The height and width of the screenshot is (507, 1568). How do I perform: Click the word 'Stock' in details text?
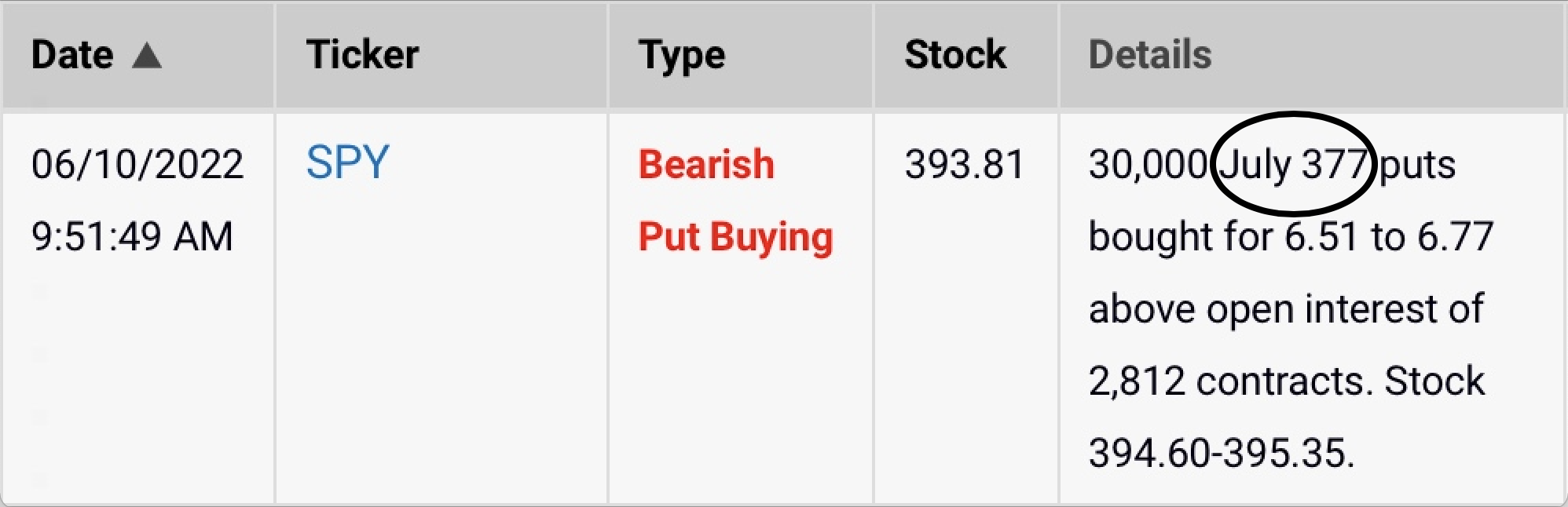(1434, 381)
